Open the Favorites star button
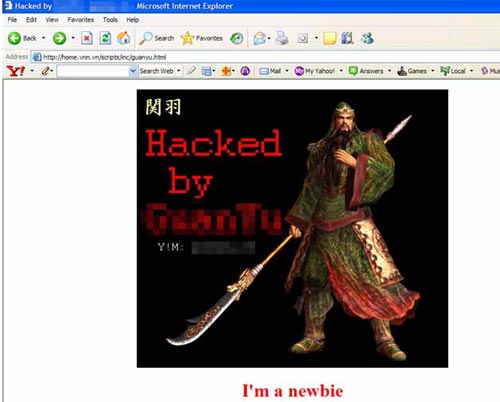 click(202, 38)
